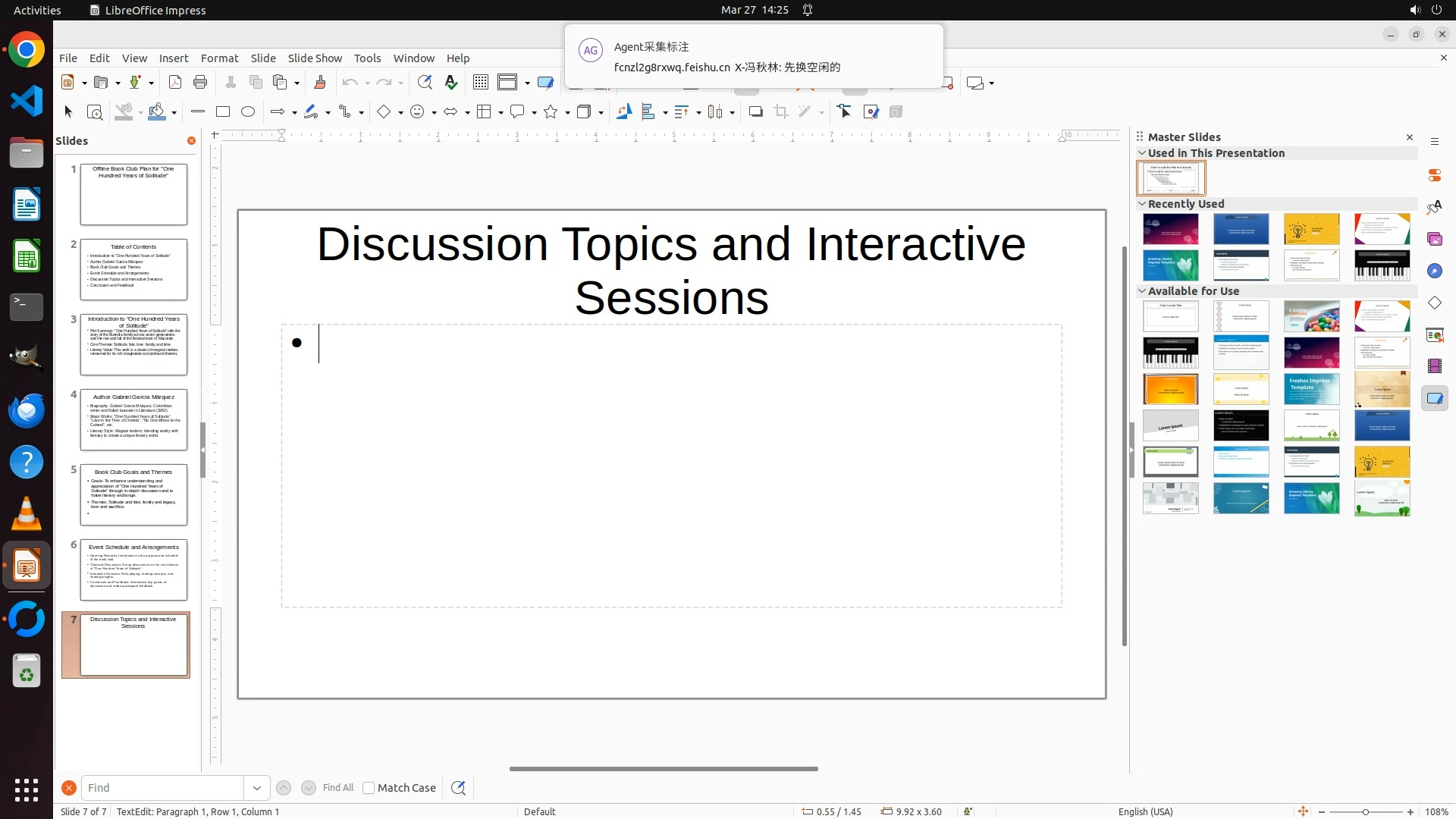Select slide 3 thumbnail in Slides panel

133,345
